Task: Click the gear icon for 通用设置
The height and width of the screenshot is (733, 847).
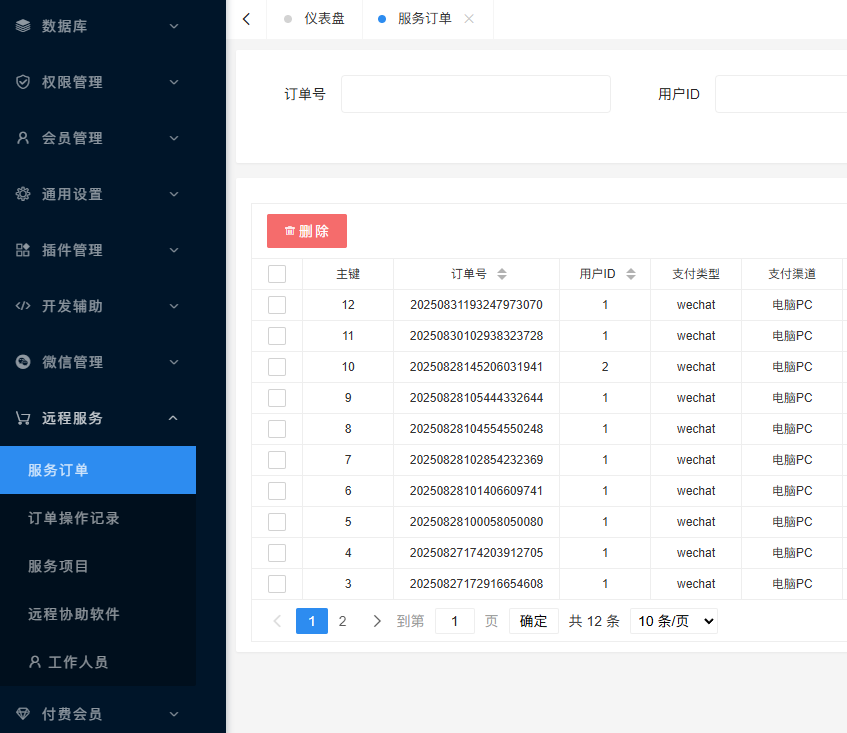Action: (x=23, y=194)
